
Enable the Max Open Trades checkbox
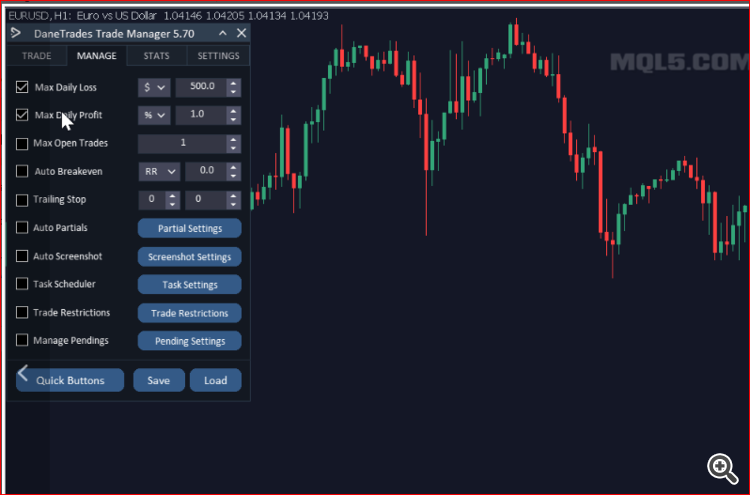coord(22,143)
